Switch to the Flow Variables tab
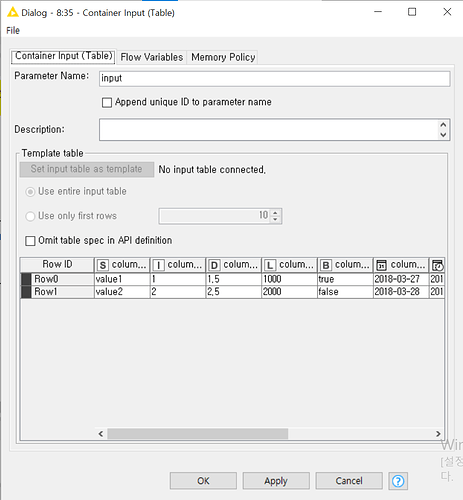Image resolution: width=463 pixels, height=500 pixels. pyautogui.click(x=152, y=57)
